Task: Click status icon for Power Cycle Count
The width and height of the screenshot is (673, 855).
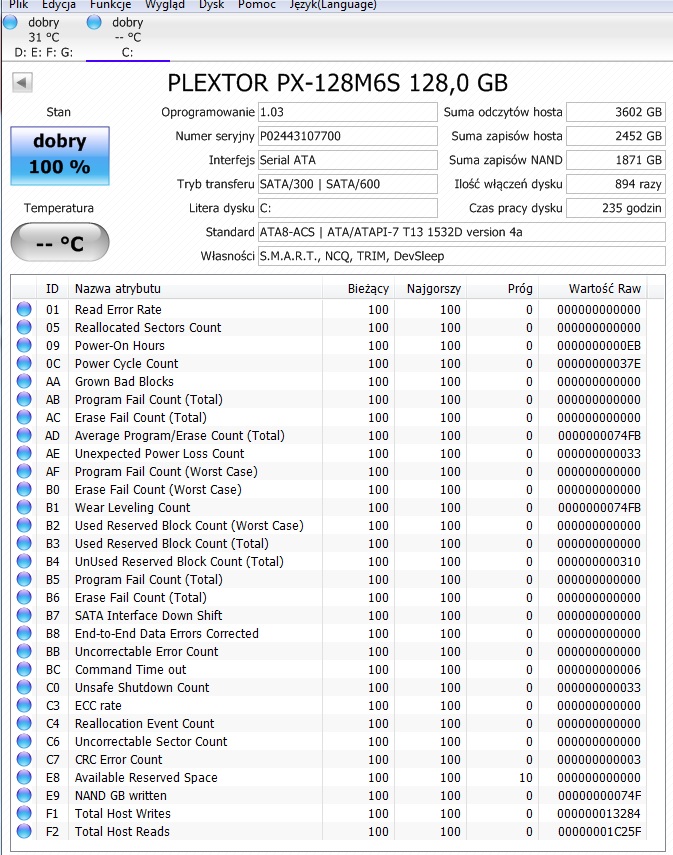Action: 24,363
